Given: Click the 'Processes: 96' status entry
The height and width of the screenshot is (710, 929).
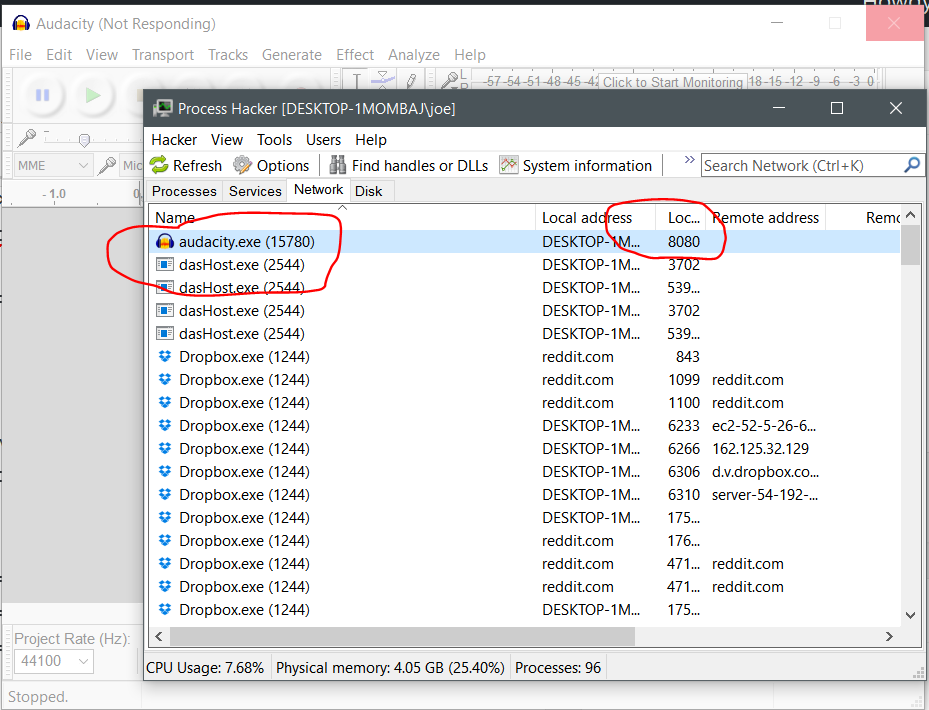Looking at the screenshot, I should [558, 668].
